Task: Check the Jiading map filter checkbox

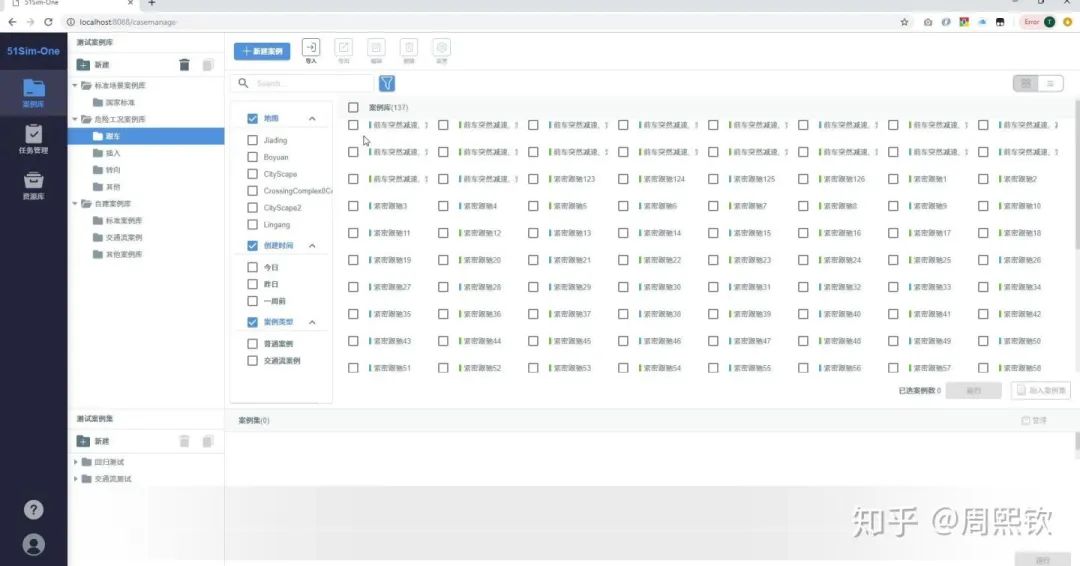Action: (x=252, y=140)
